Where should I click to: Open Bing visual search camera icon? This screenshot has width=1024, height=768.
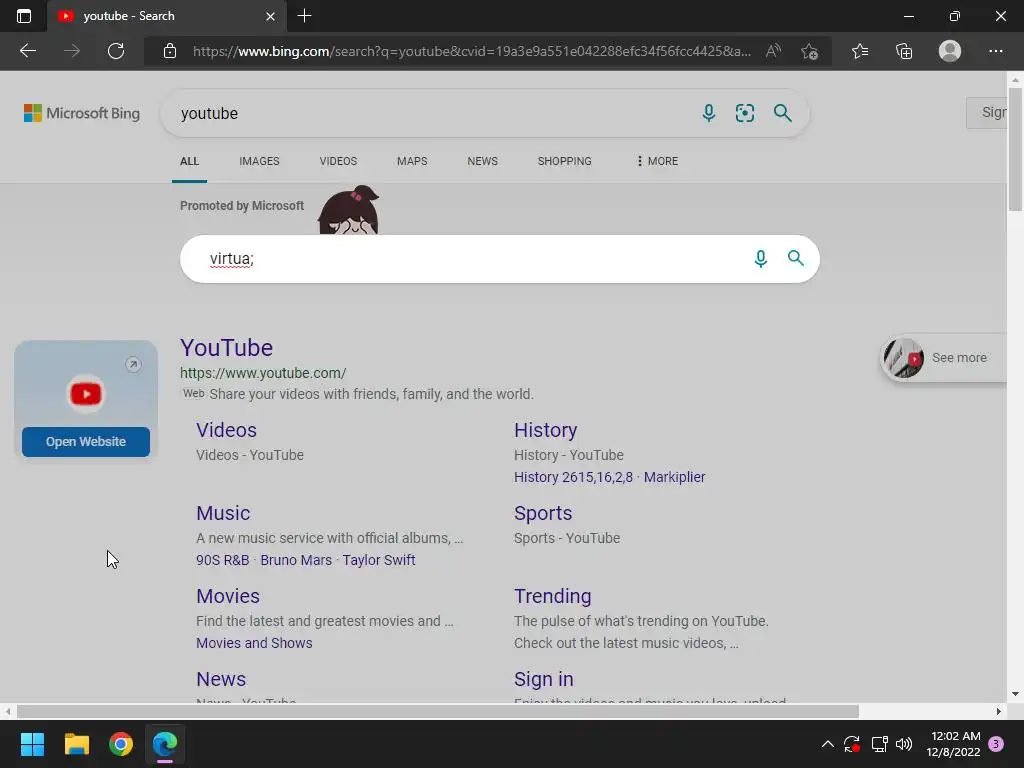pos(744,113)
